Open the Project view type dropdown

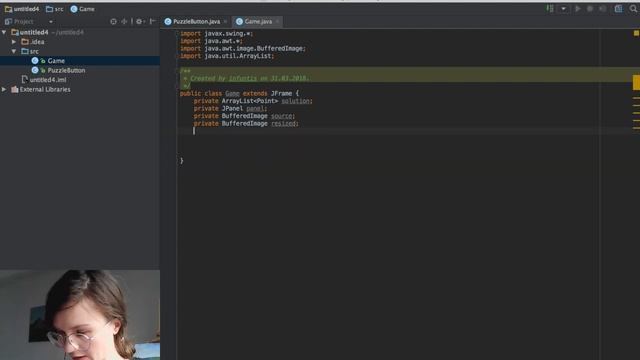(51, 22)
